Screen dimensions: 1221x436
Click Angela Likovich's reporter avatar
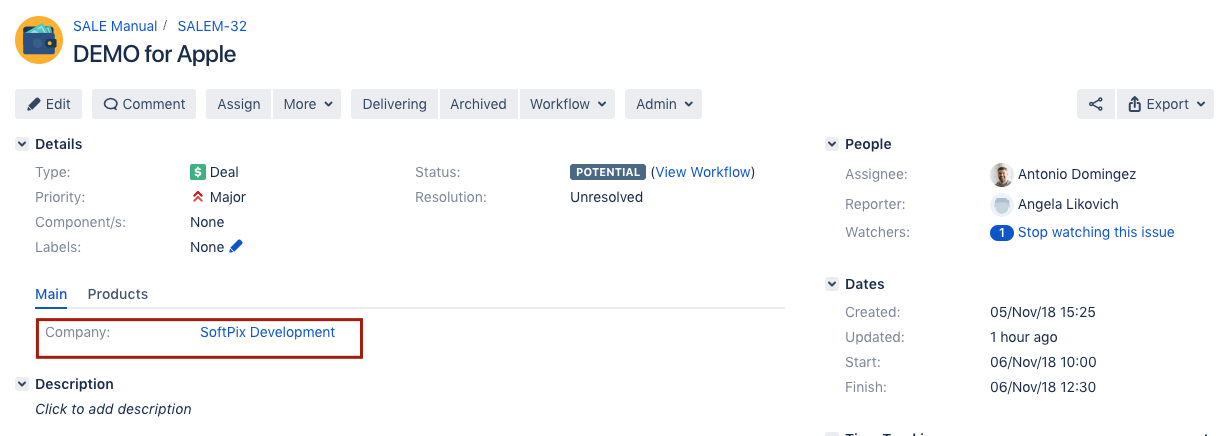click(1001, 205)
